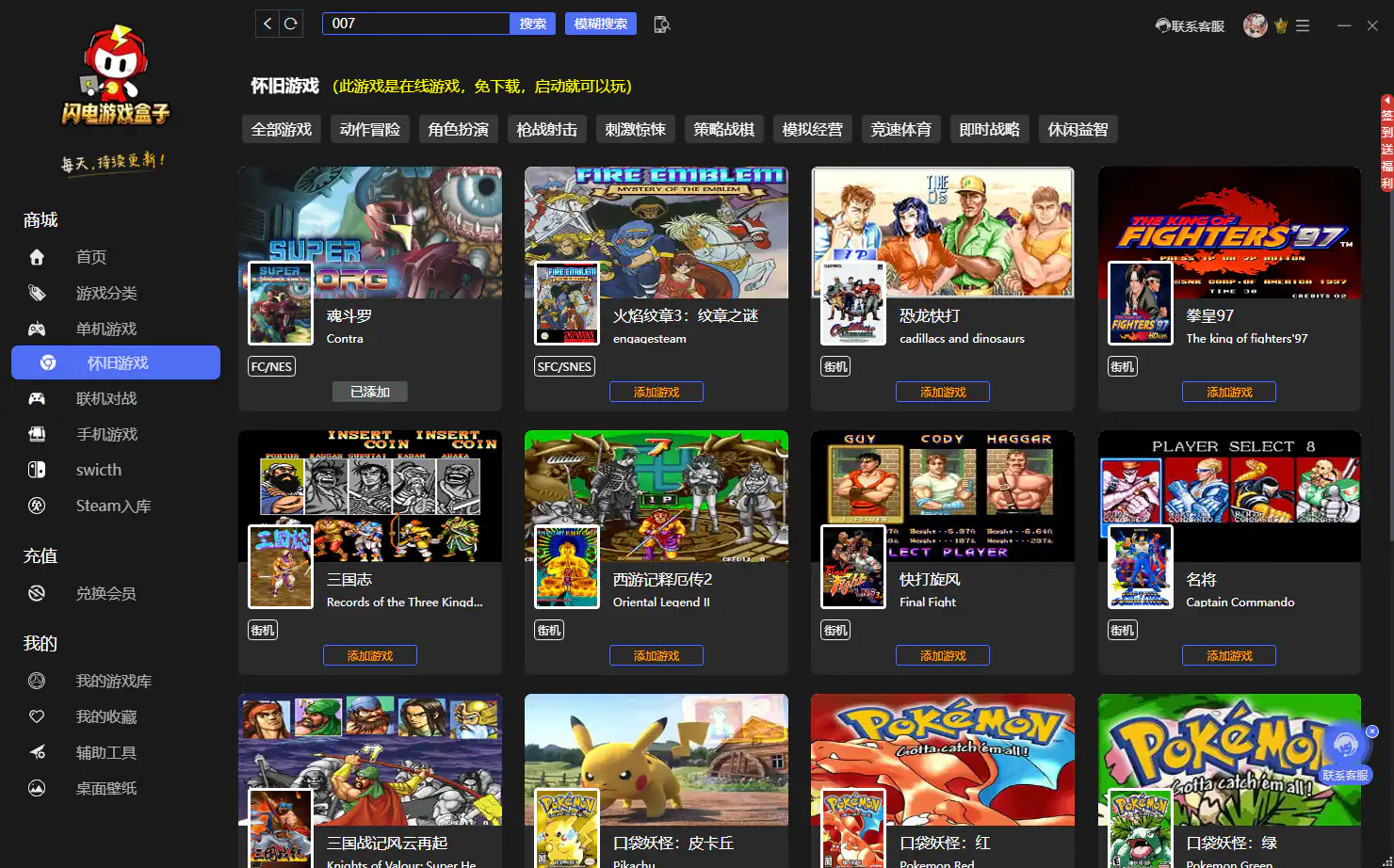
Task: Click the icon beside 兑换会员
Action: [37, 594]
